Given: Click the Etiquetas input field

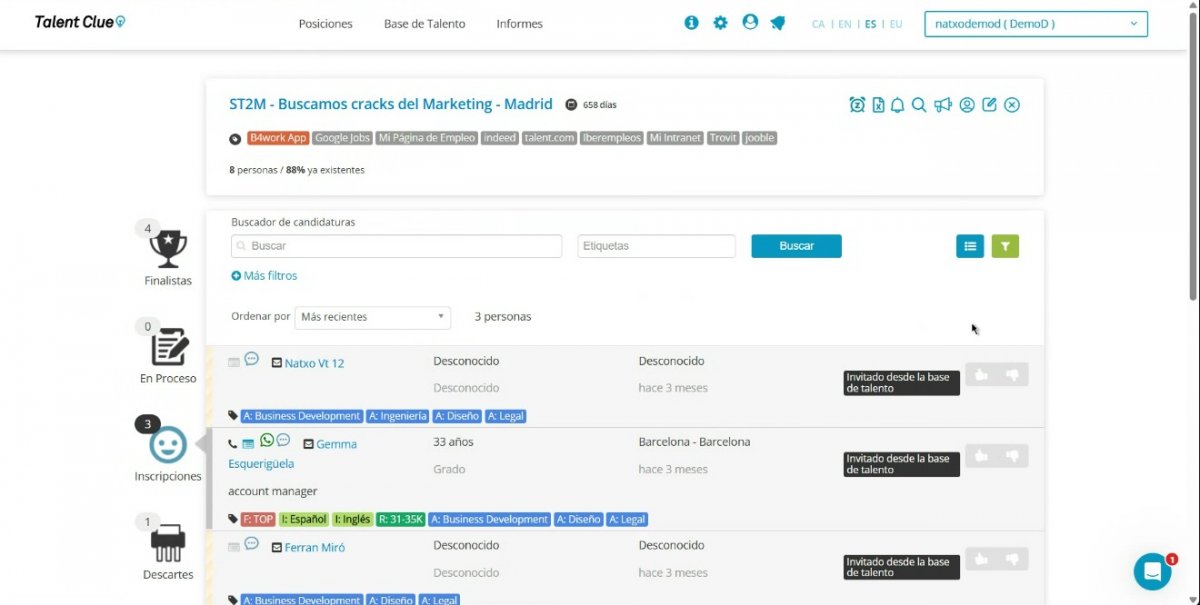Looking at the screenshot, I should pyautogui.click(x=656, y=246).
